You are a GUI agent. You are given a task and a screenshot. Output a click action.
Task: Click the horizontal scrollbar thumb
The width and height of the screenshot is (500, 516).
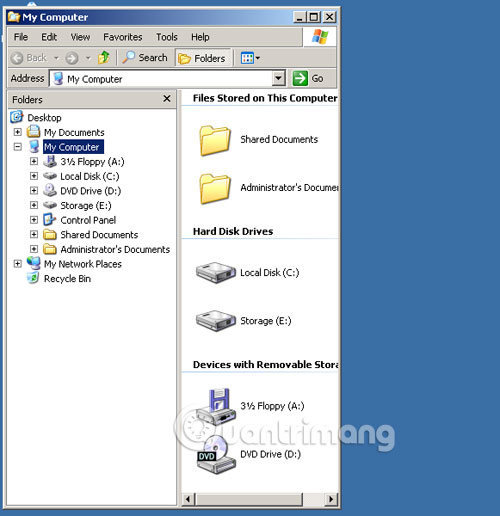[x=249, y=499]
